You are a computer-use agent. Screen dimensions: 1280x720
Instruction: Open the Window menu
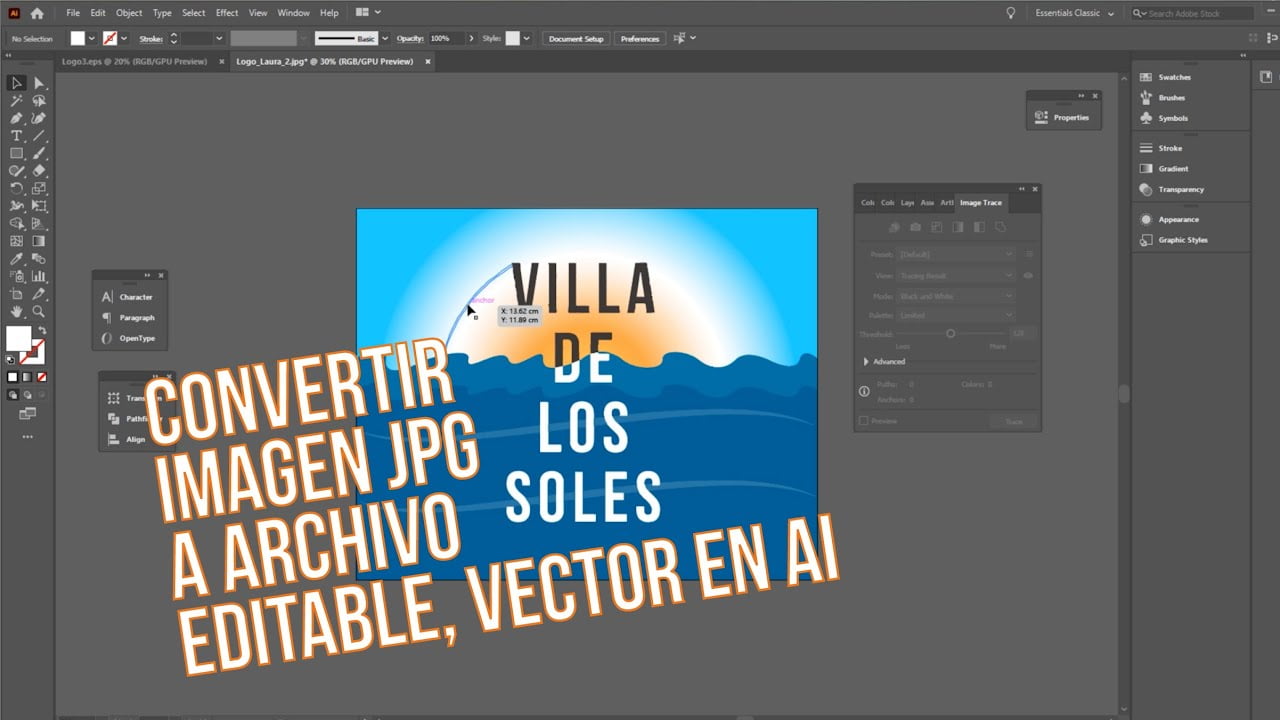(x=292, y=12)
